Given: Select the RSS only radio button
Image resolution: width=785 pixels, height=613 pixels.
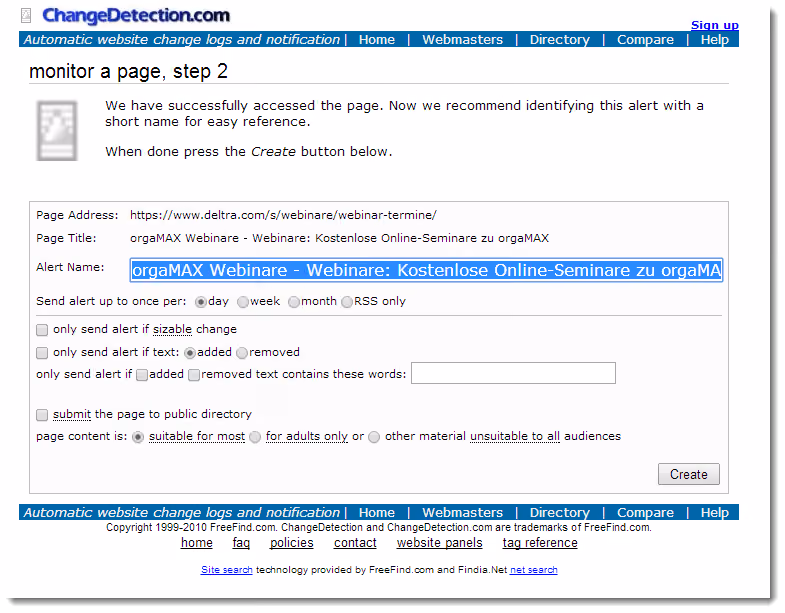Looking at the screenshot, I should [347, 302].
